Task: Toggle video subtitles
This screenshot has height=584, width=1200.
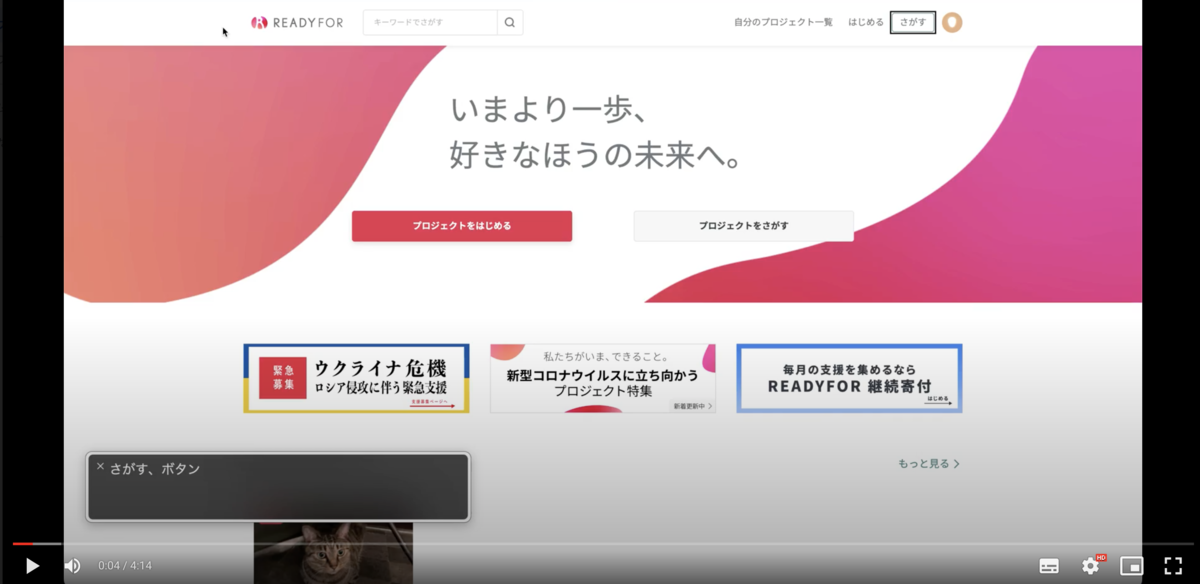Action: point(1049,566)
